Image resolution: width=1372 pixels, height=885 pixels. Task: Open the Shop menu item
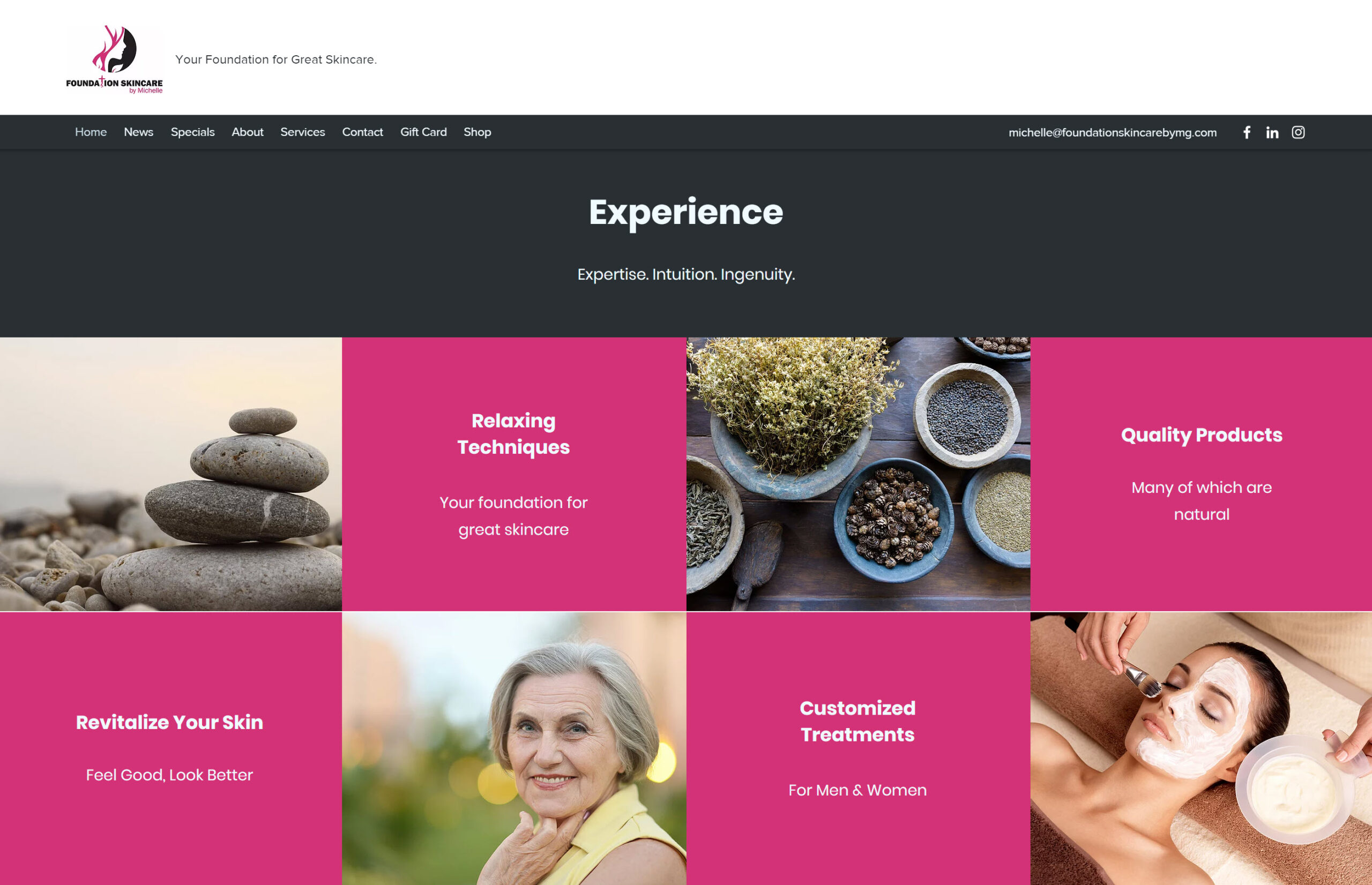click(477, 132)
